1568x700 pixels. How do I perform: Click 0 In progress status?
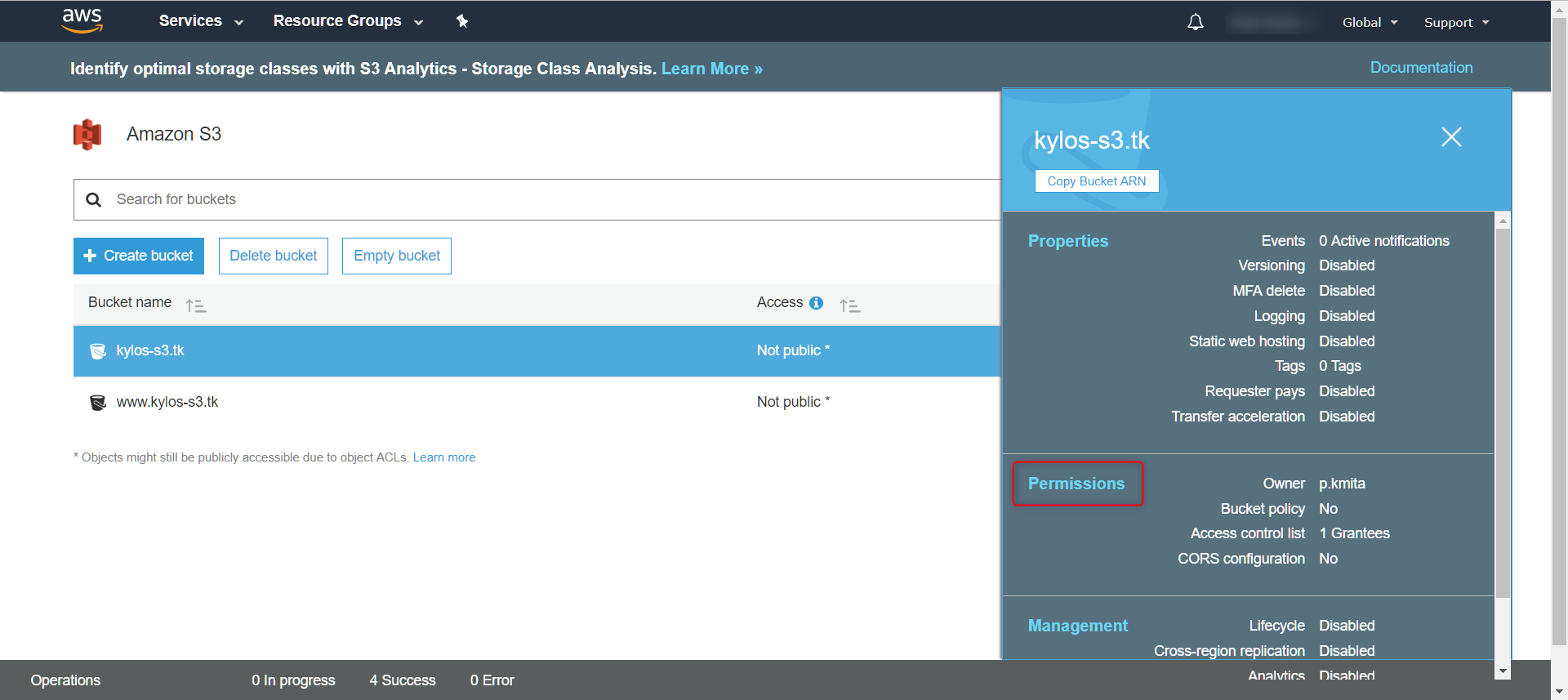pos(293,680)
